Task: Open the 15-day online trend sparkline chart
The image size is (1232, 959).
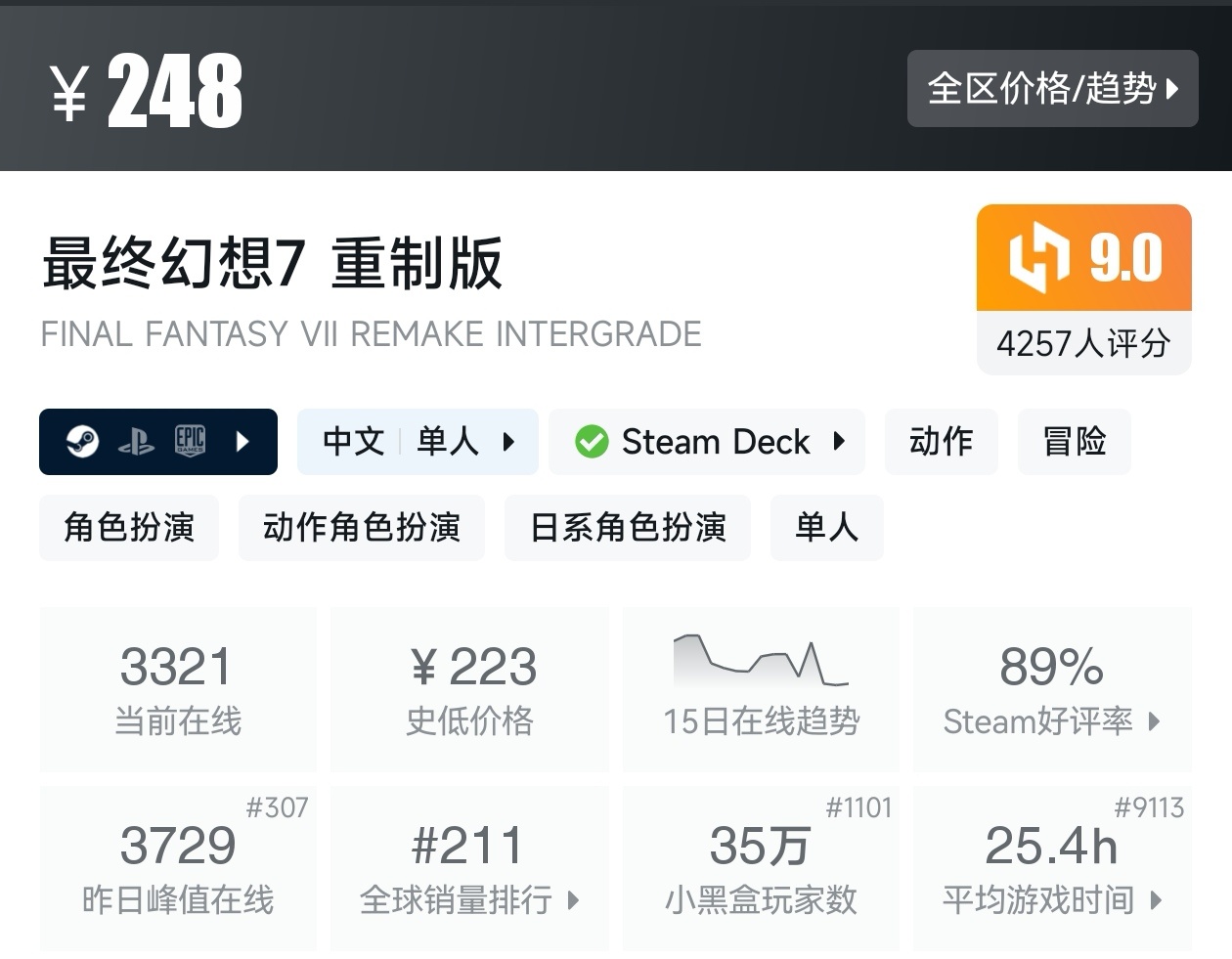Action: pos(760,660)
